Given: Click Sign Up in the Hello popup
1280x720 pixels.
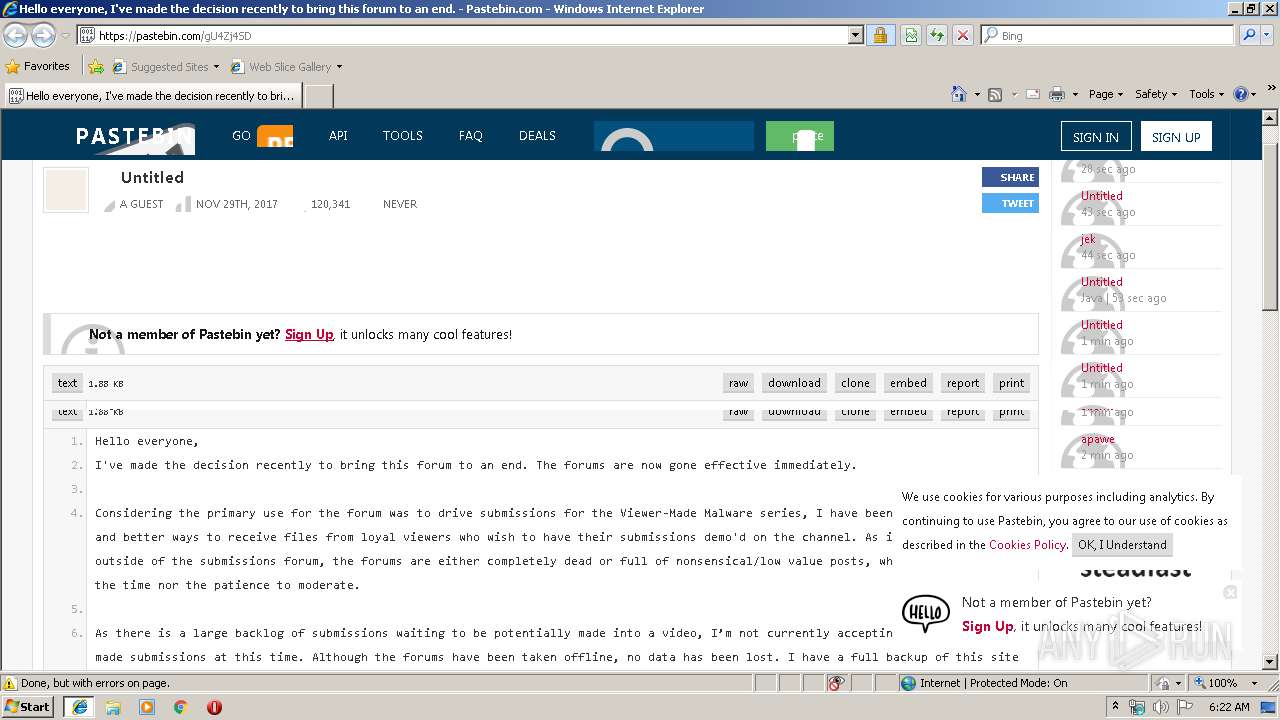Looking at the screenshot, I should pos(987,627).
